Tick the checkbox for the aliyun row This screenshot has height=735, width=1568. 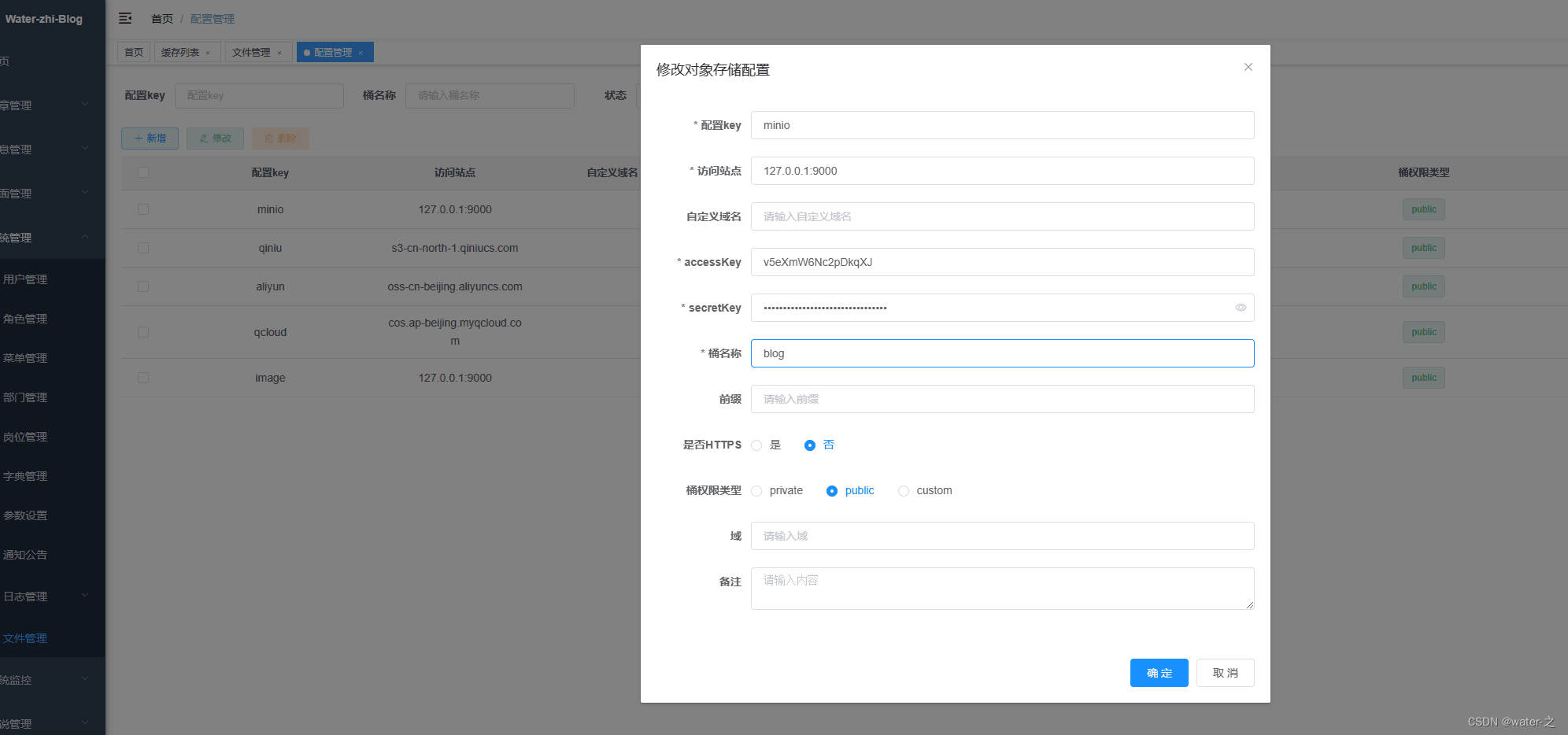[143, 286]
